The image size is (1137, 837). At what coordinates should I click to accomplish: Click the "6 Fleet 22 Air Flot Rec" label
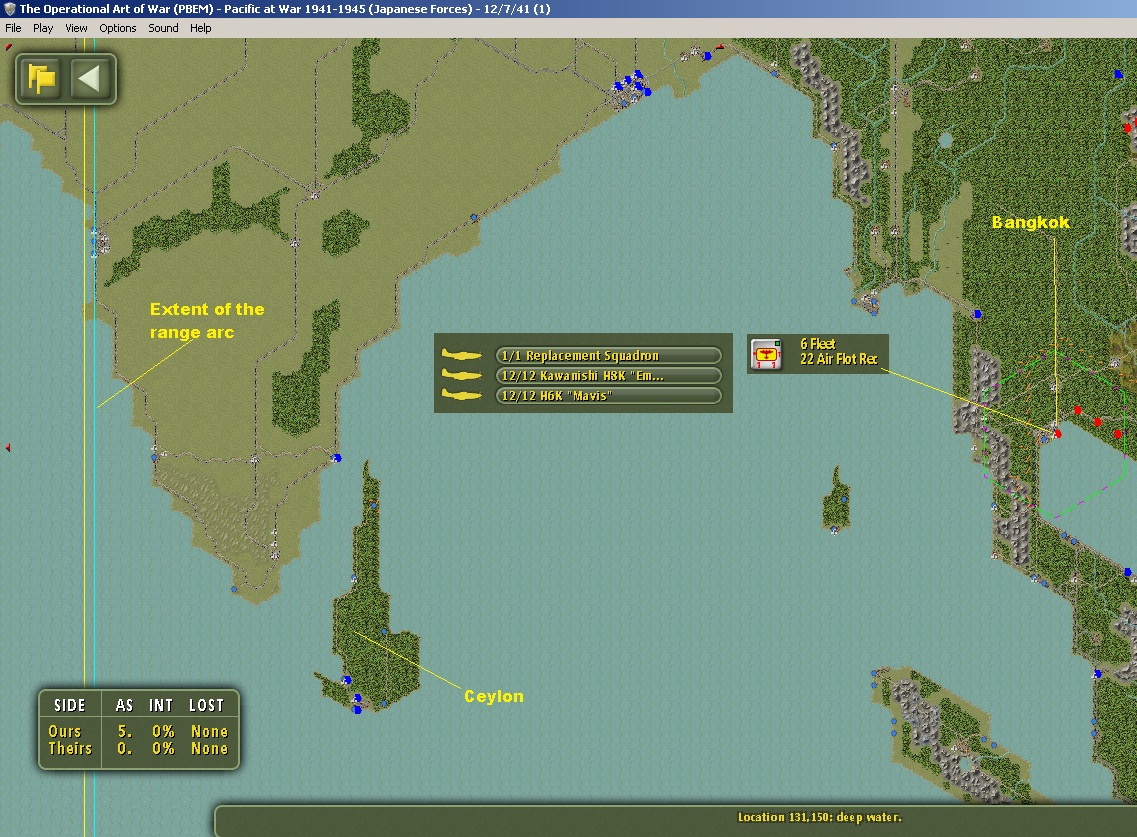pyautogui.click(x=838, y=352)
